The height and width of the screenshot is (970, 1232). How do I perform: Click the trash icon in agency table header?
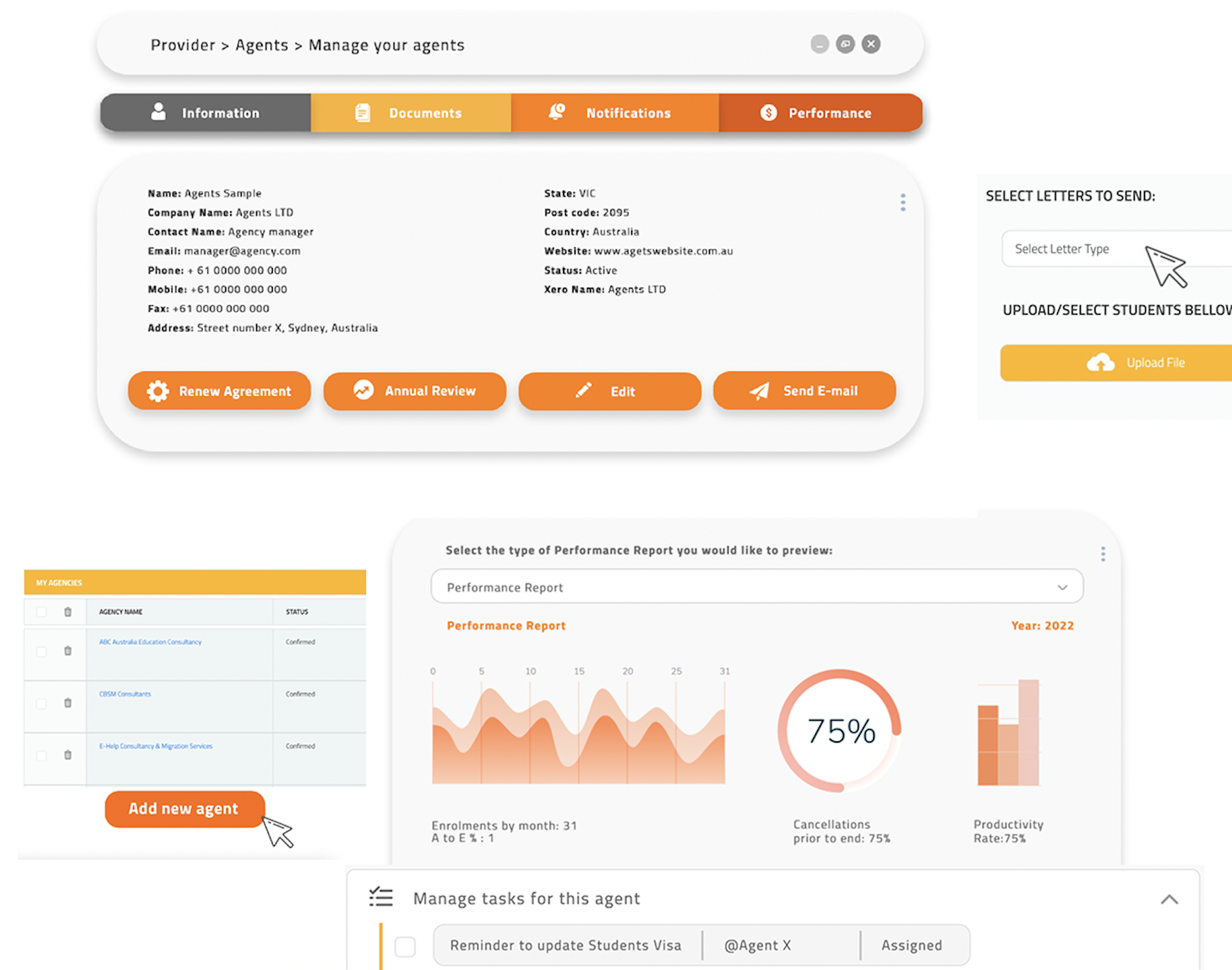tap(68, 612)
